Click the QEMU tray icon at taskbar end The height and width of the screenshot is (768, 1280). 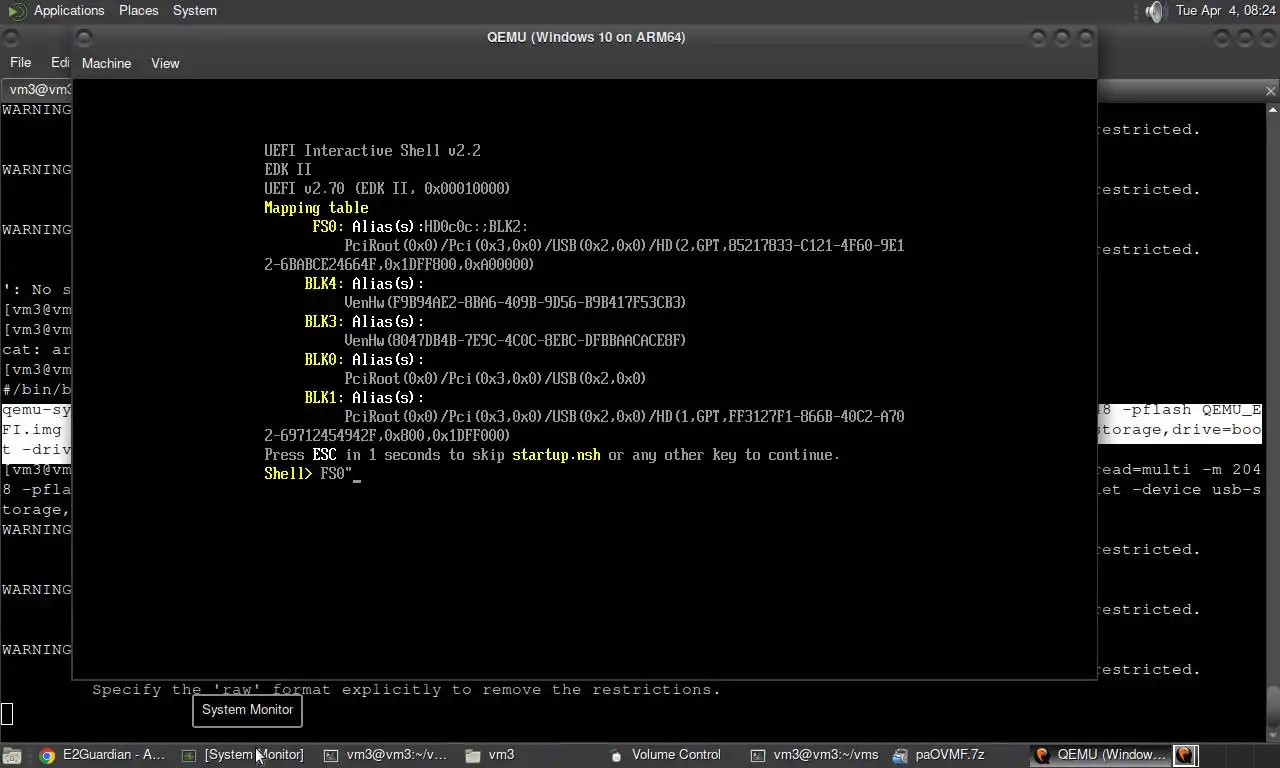pyautogui.click(x=1185, y=755)
